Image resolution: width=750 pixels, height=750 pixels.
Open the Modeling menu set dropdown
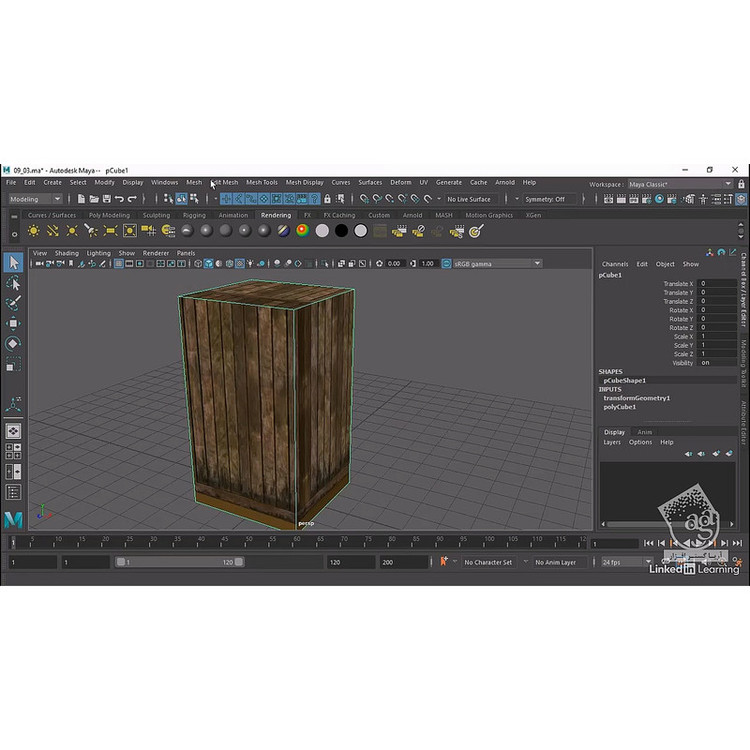point(37,199)
